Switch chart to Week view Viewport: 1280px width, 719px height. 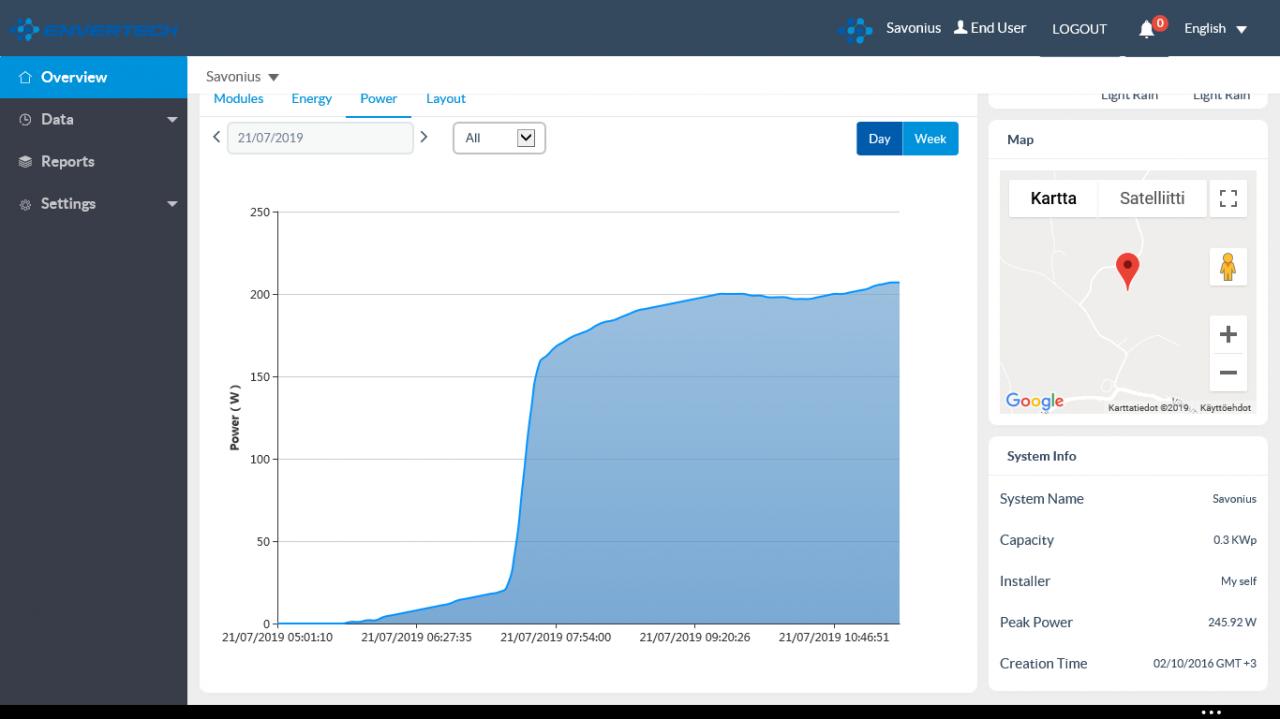point(930,139)
